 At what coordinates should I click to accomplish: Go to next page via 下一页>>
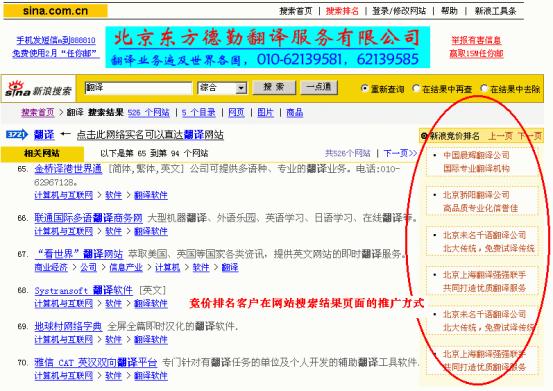(x=400, y=153)
